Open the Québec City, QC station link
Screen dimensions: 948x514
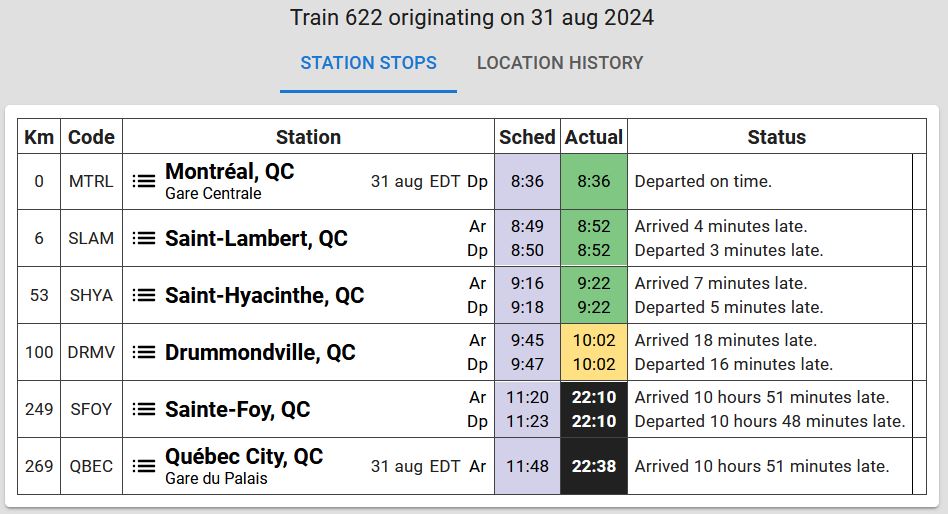click(243, 457)
